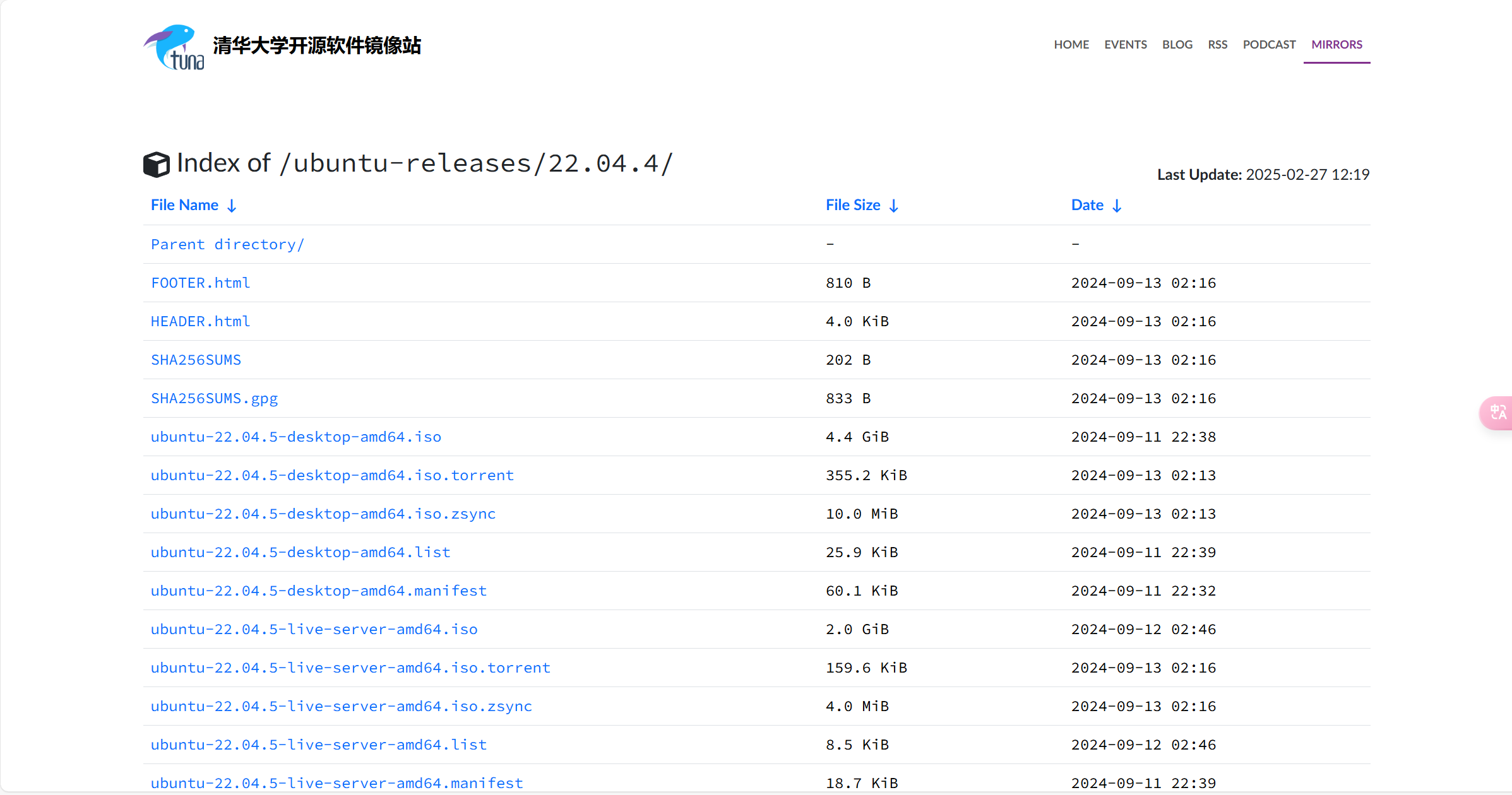Go to EVENTS page
This screenshot has height=795, width=1512.
point(1125,45)
